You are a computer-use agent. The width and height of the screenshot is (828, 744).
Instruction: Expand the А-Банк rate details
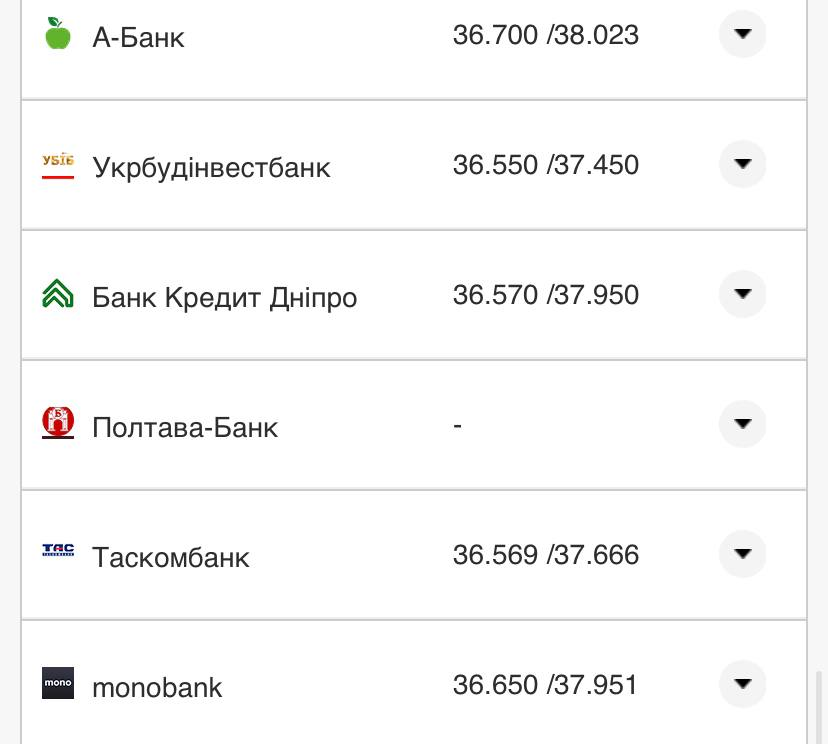[x=742, y=34]
